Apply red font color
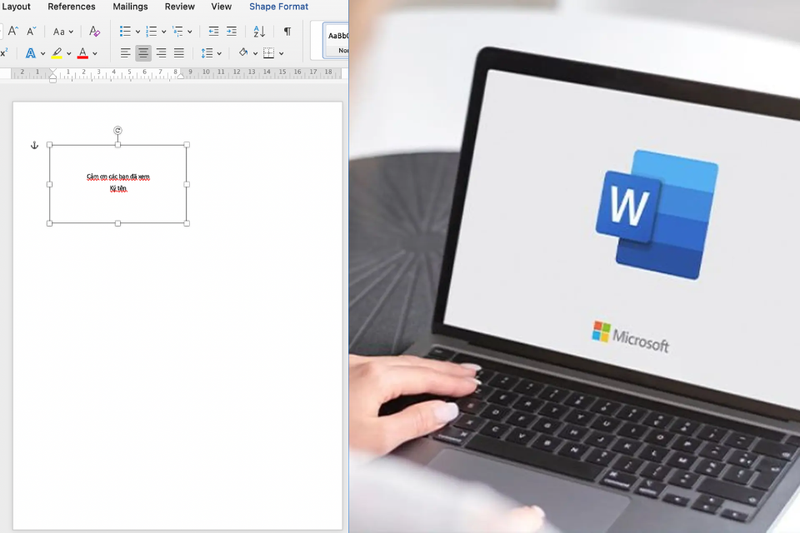The image size is (800, 533). click(x=83, y=53)
